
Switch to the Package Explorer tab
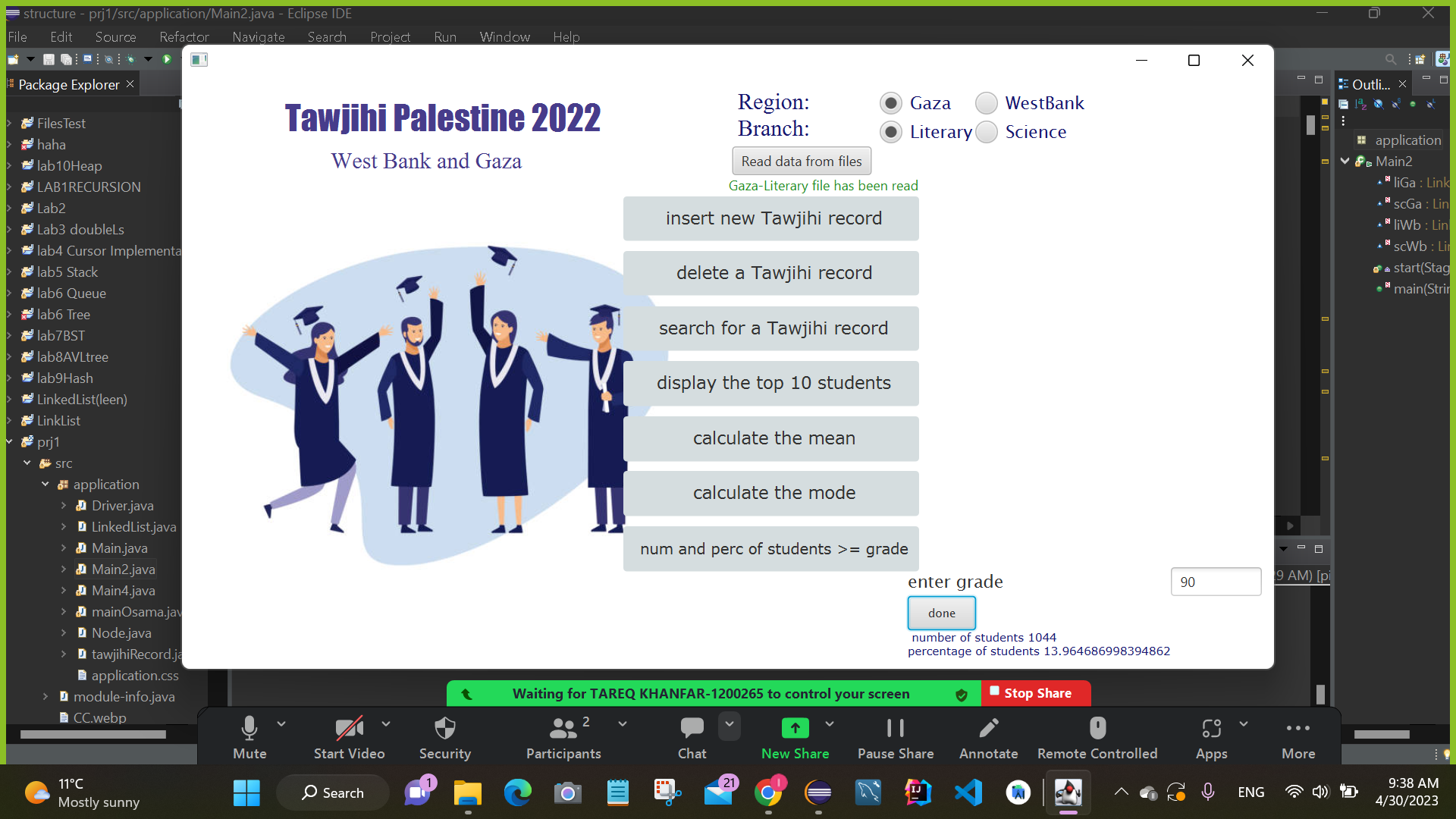[x=68, y=84]
